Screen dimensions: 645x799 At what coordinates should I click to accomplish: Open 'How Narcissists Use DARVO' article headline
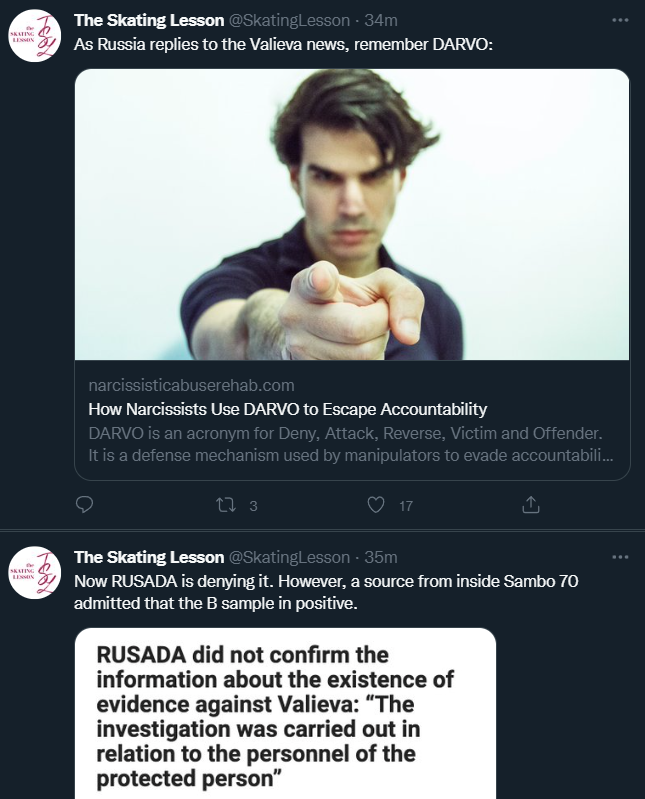click(287, 409)
